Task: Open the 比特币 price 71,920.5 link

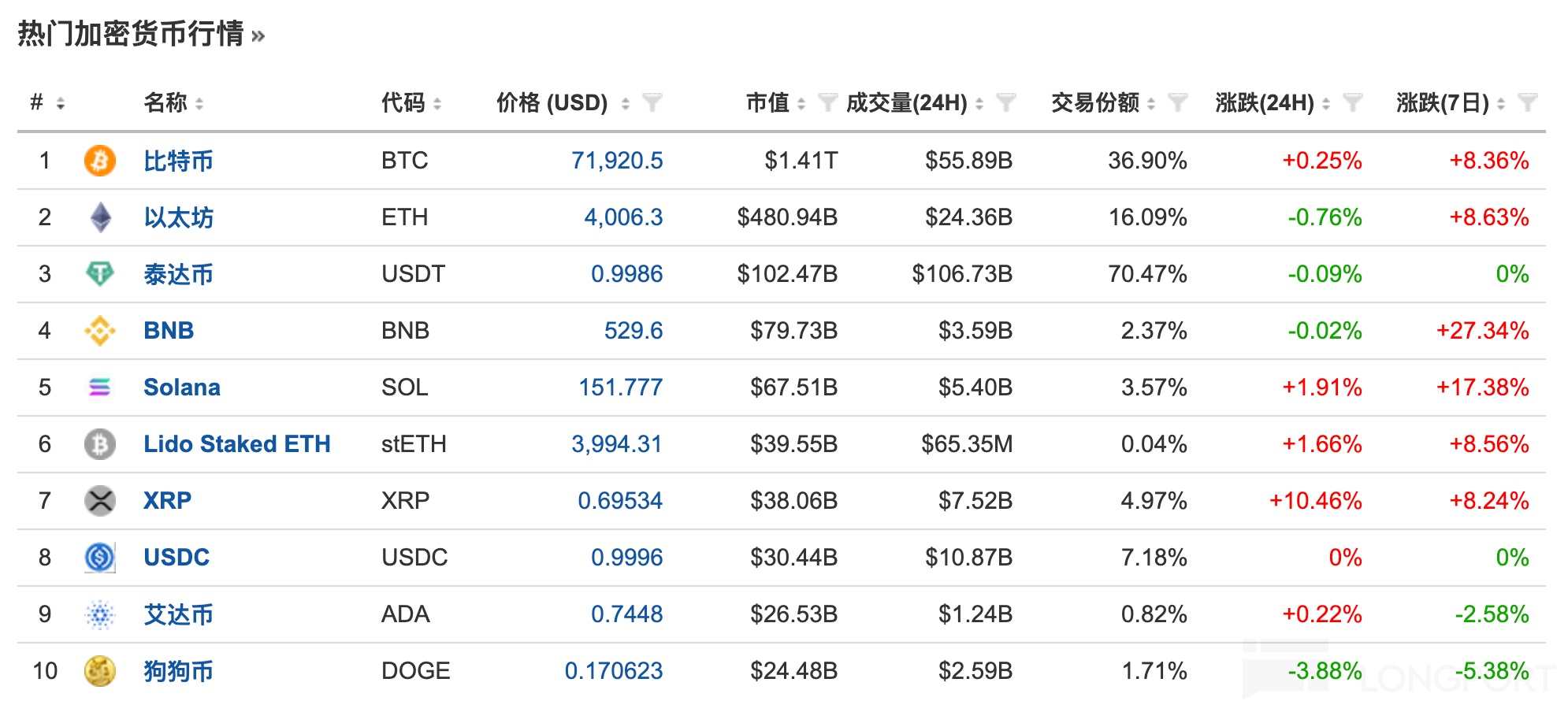Action: 617,161
